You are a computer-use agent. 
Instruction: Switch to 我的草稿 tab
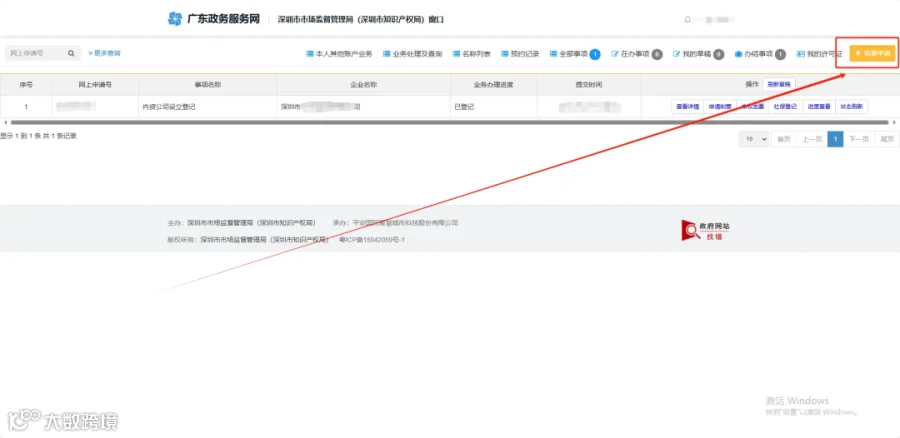[x=698, y=54]
